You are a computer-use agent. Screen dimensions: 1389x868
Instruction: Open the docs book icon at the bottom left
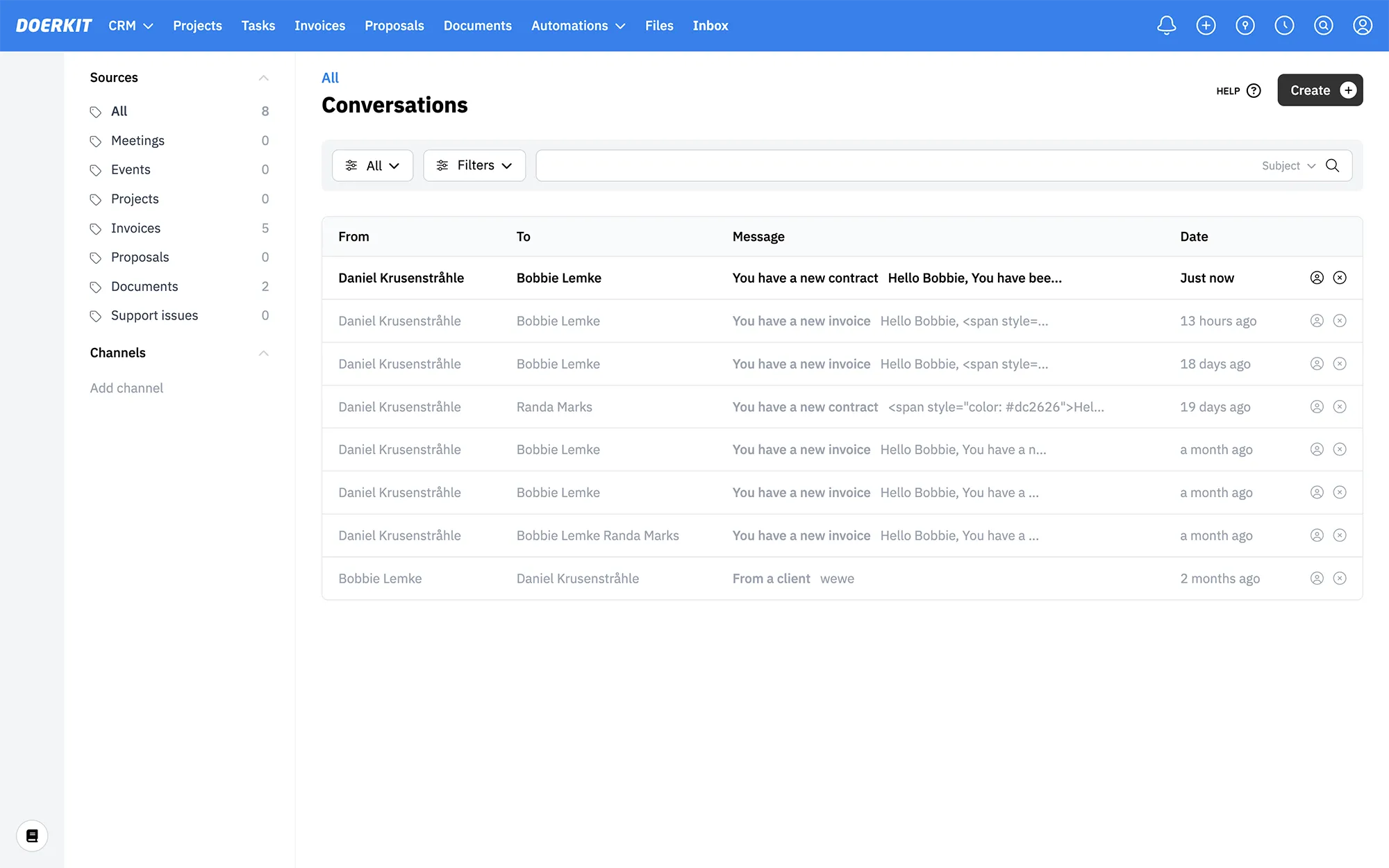(x=32, y=835)
